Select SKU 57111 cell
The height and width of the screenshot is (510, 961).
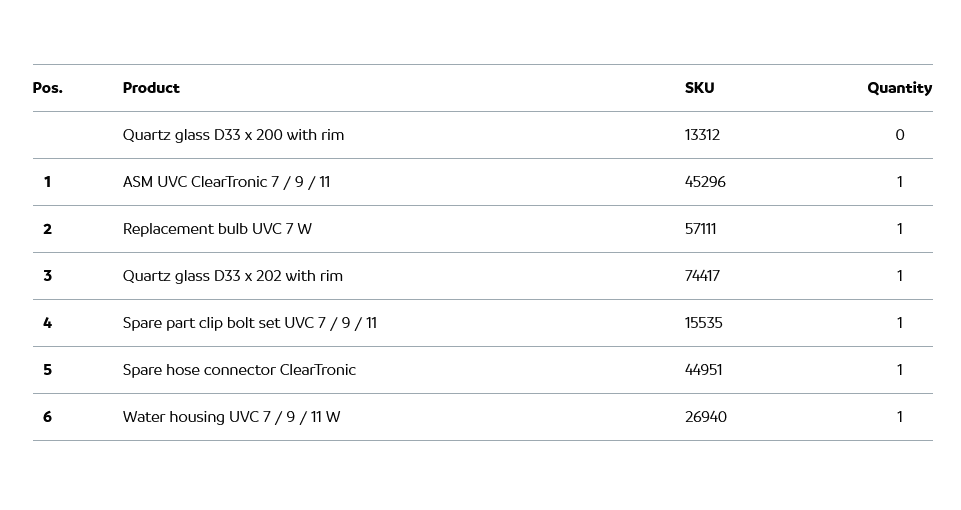(700, 229)
